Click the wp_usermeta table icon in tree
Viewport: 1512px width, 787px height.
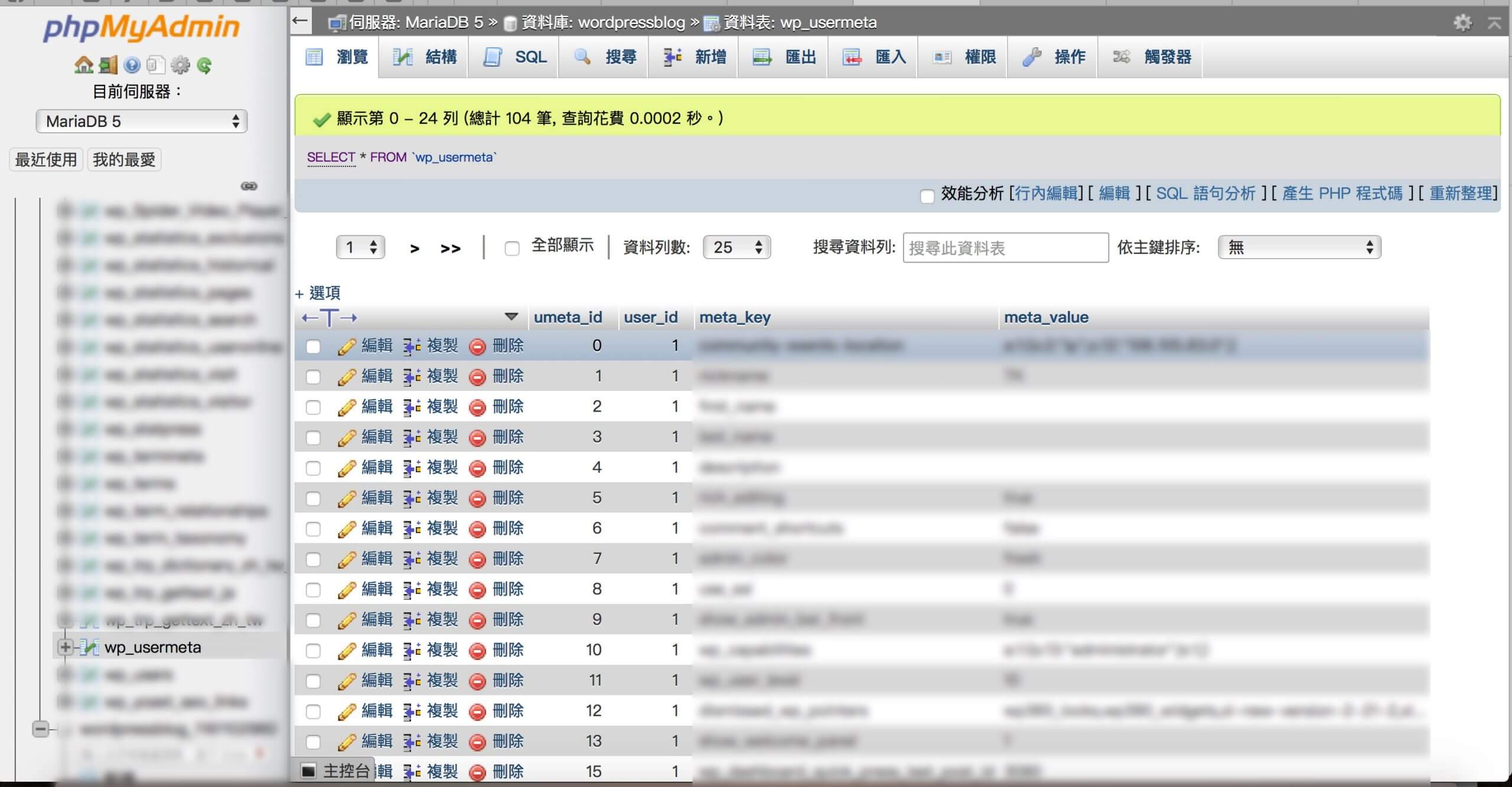pos(89,648)
